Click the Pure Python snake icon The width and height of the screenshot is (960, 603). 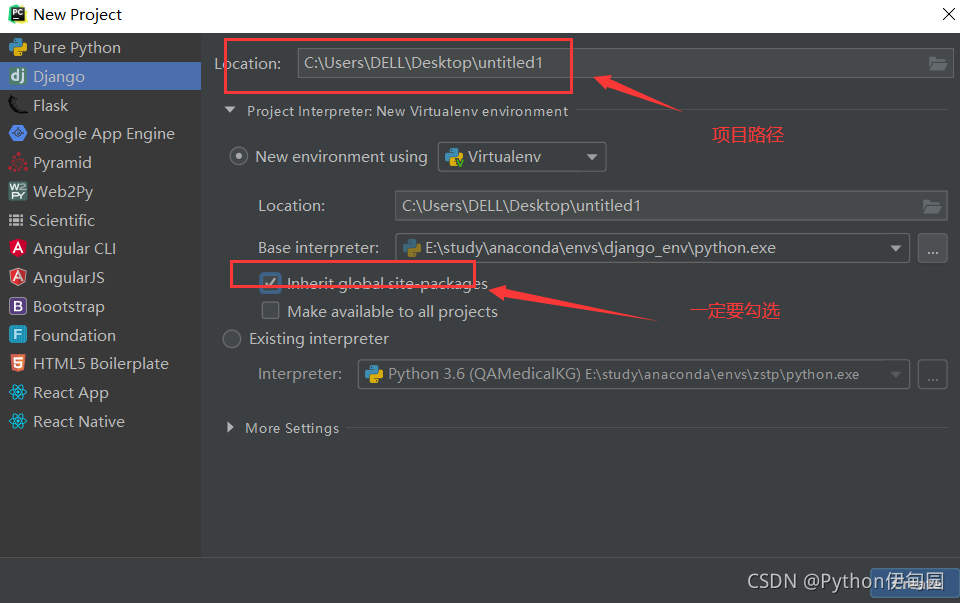[18, 48]
